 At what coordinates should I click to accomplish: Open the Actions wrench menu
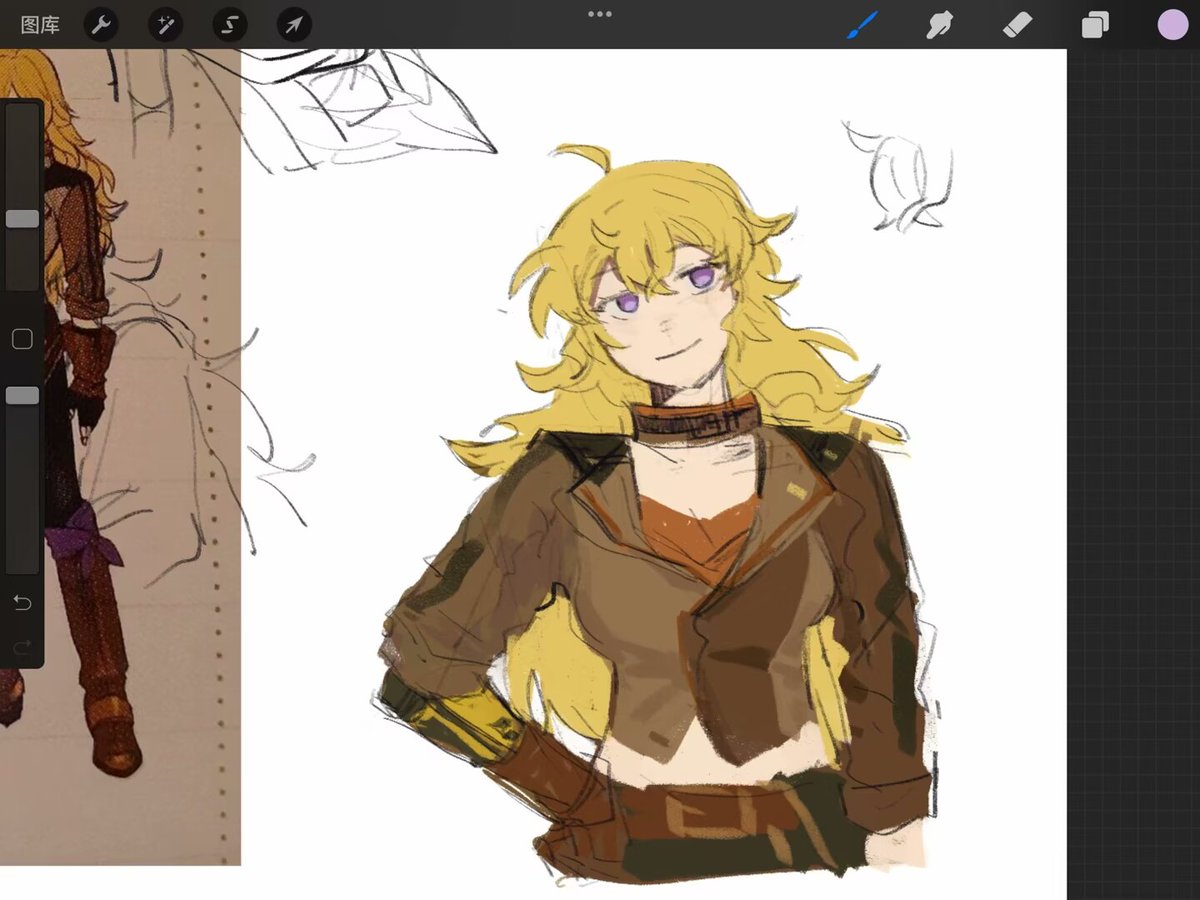pos(101,25)
